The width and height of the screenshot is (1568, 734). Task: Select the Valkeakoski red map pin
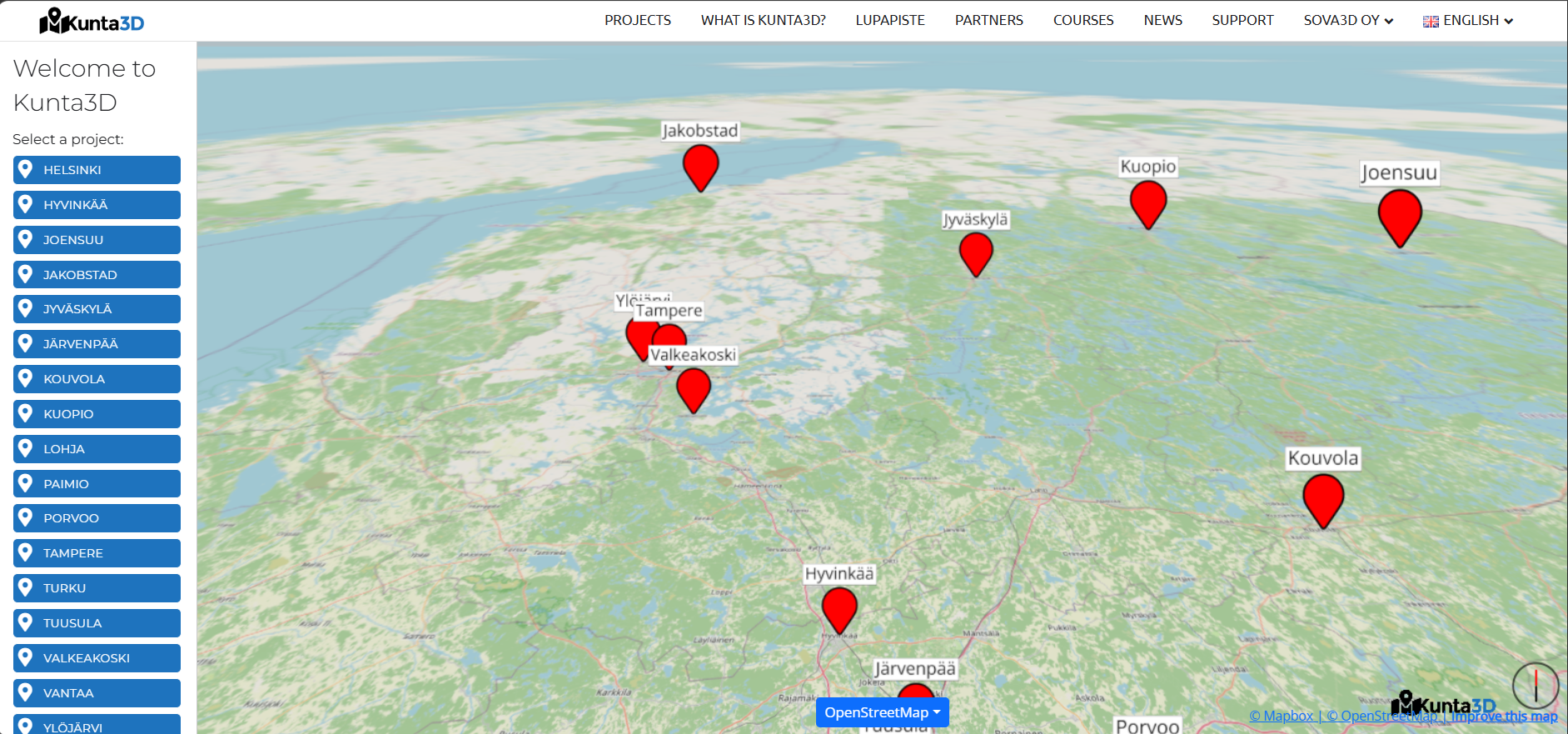[x=693, y=390]
